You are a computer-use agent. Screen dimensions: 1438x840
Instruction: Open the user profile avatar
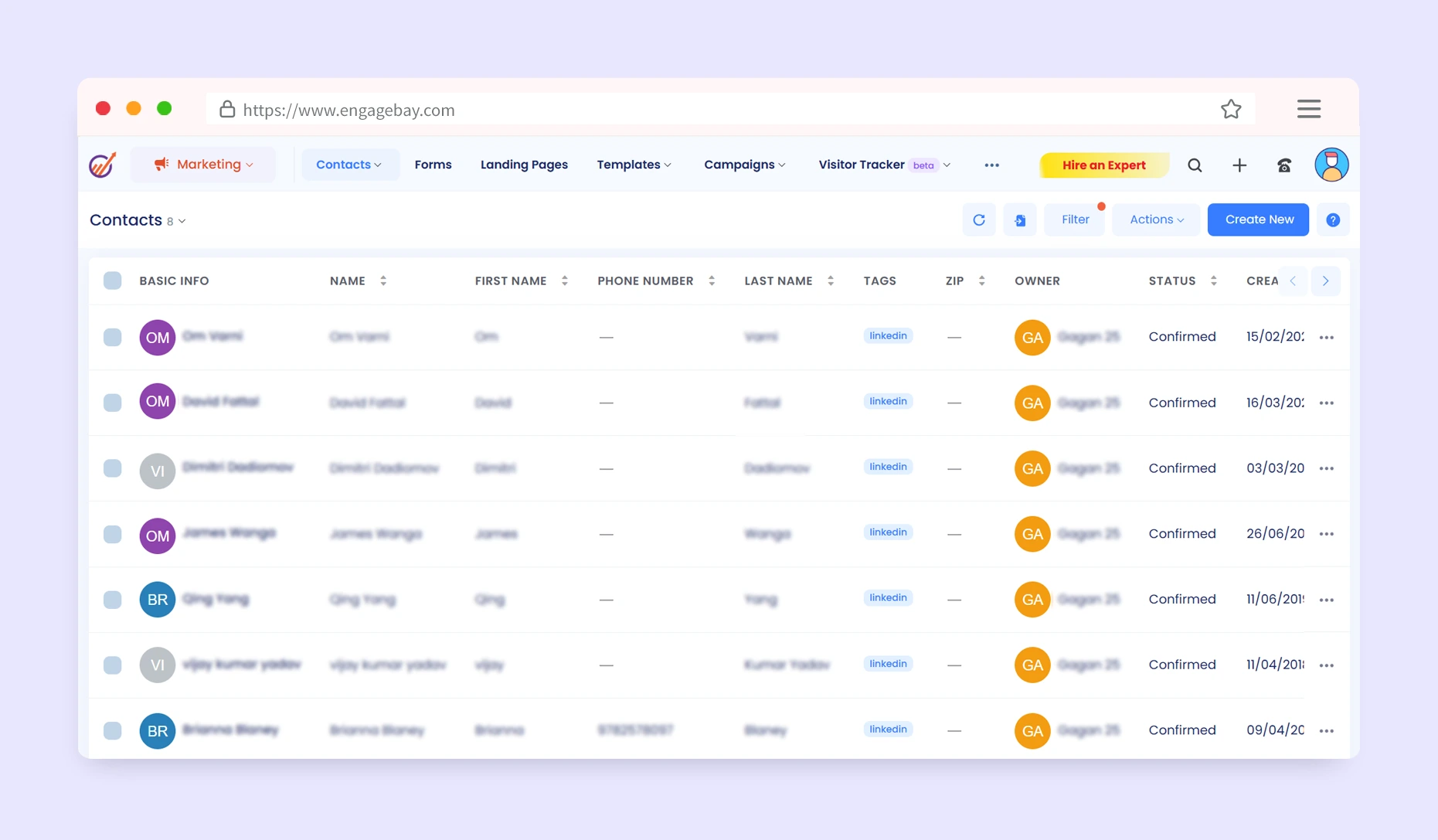point(1331,165)
